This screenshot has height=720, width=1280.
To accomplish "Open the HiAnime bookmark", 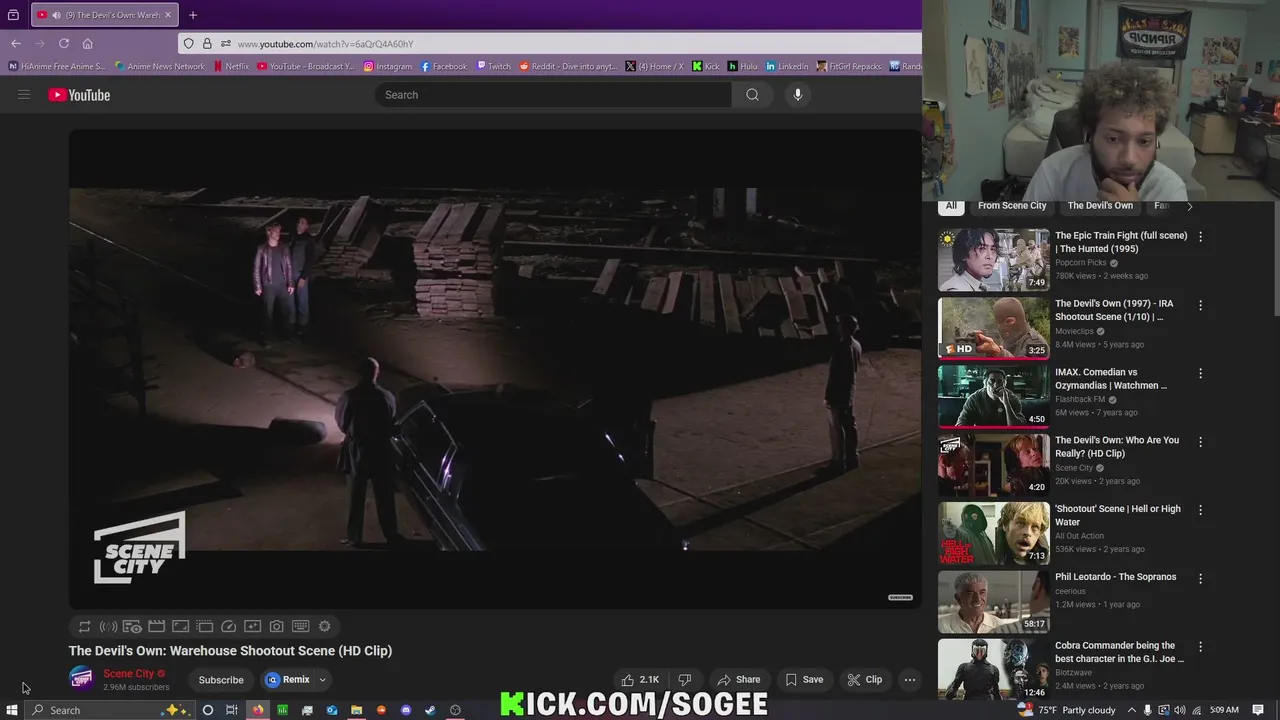I will click(x=56, y=66).
